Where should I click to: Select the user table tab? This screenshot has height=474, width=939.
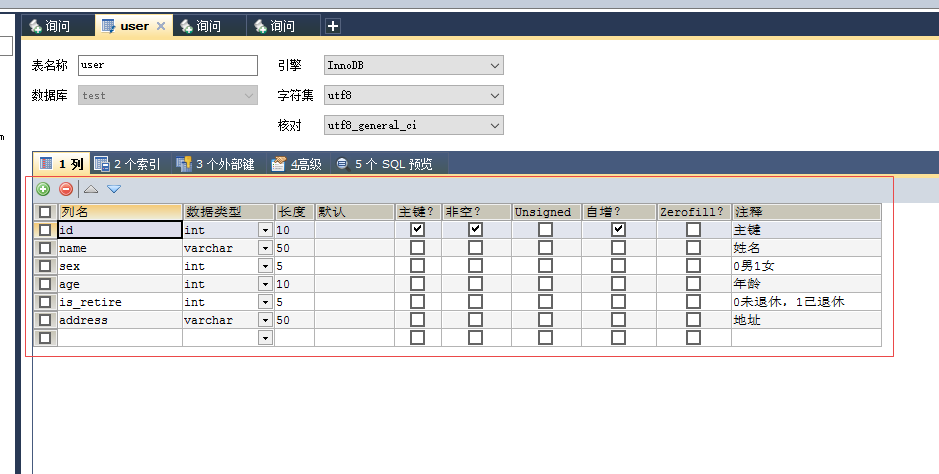[x=134, y=26]
